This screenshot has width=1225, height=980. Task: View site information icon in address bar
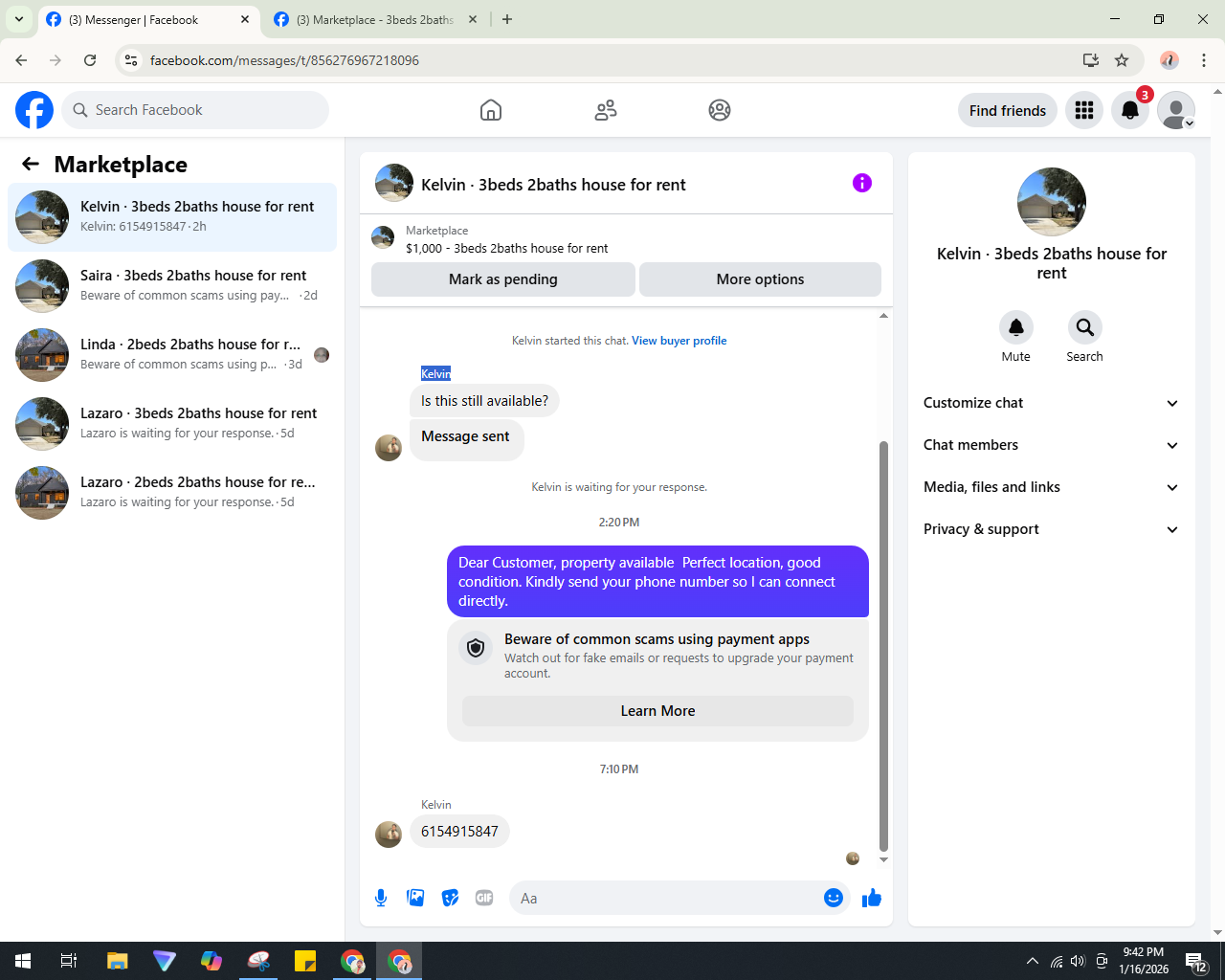coord(131,60)
